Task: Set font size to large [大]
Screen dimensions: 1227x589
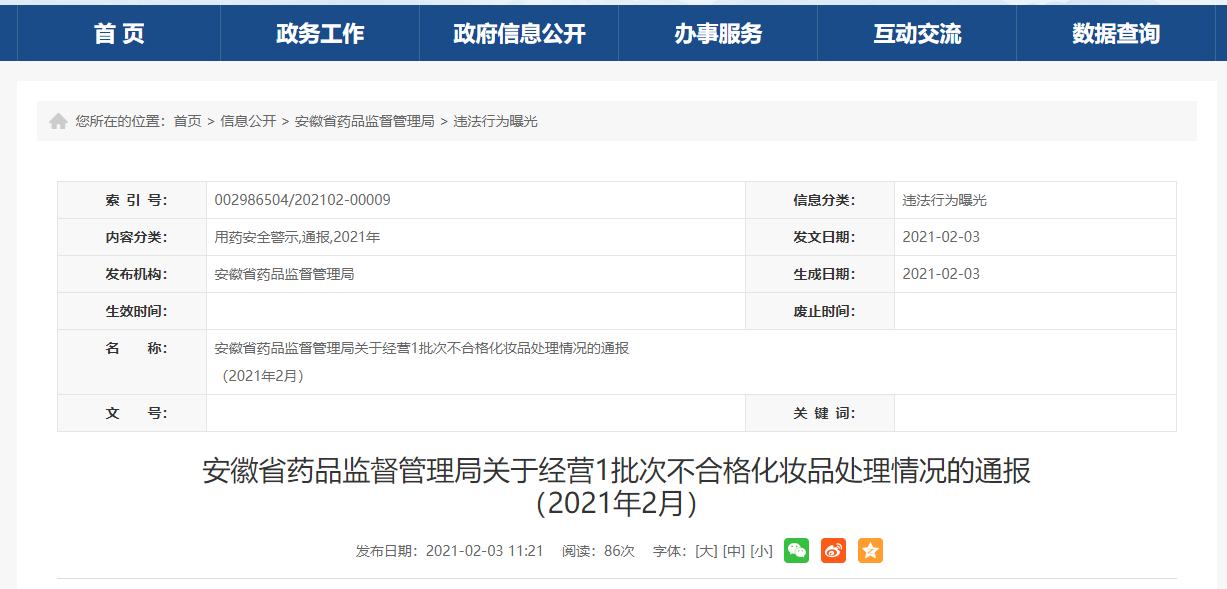Action: pyautogui.click(x=706, y=551)
